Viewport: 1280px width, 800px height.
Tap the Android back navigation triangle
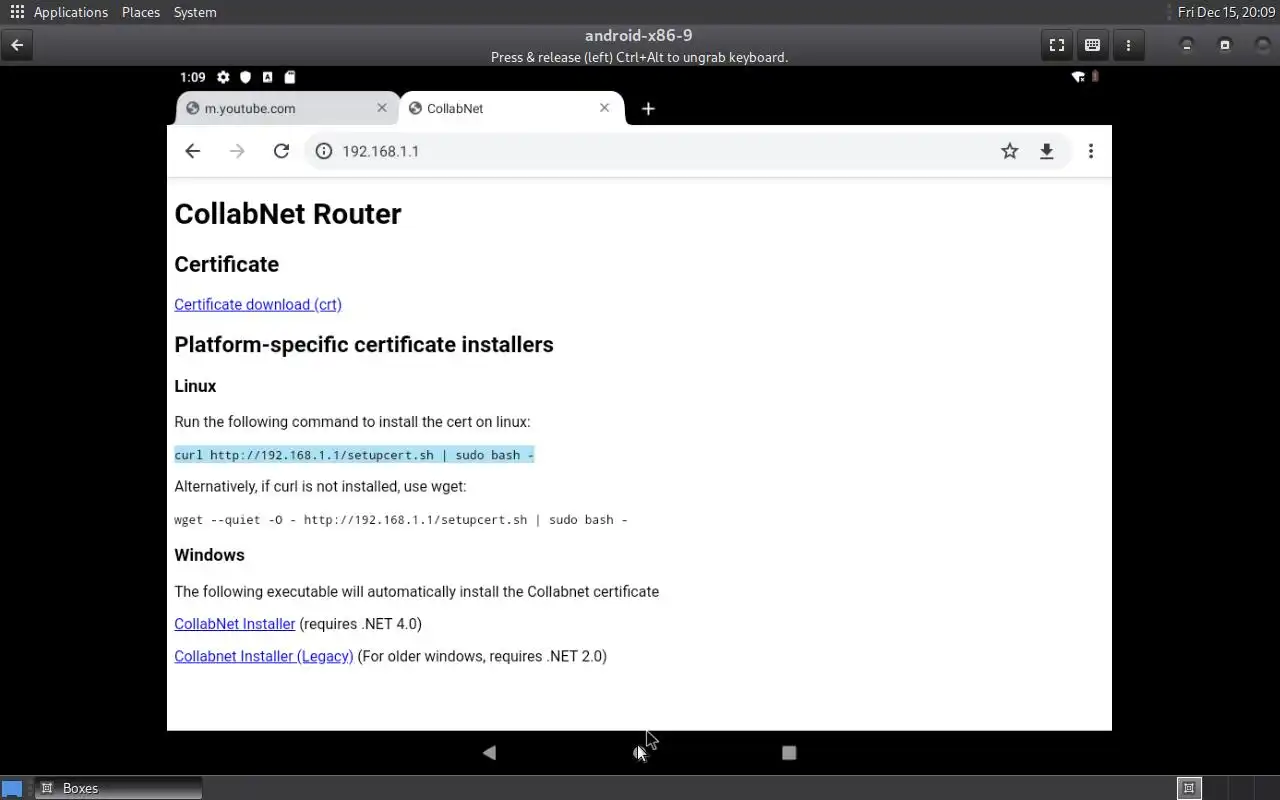pos(489,752)
